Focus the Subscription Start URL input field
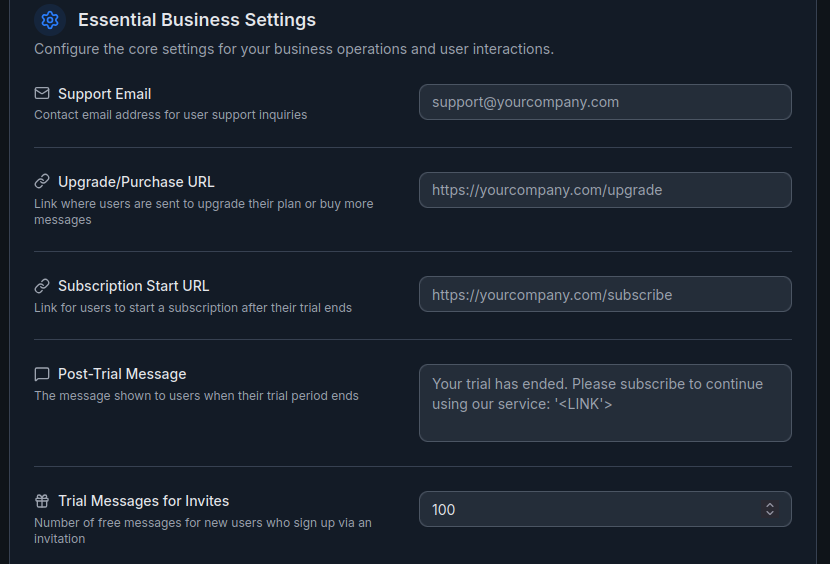 605,294
